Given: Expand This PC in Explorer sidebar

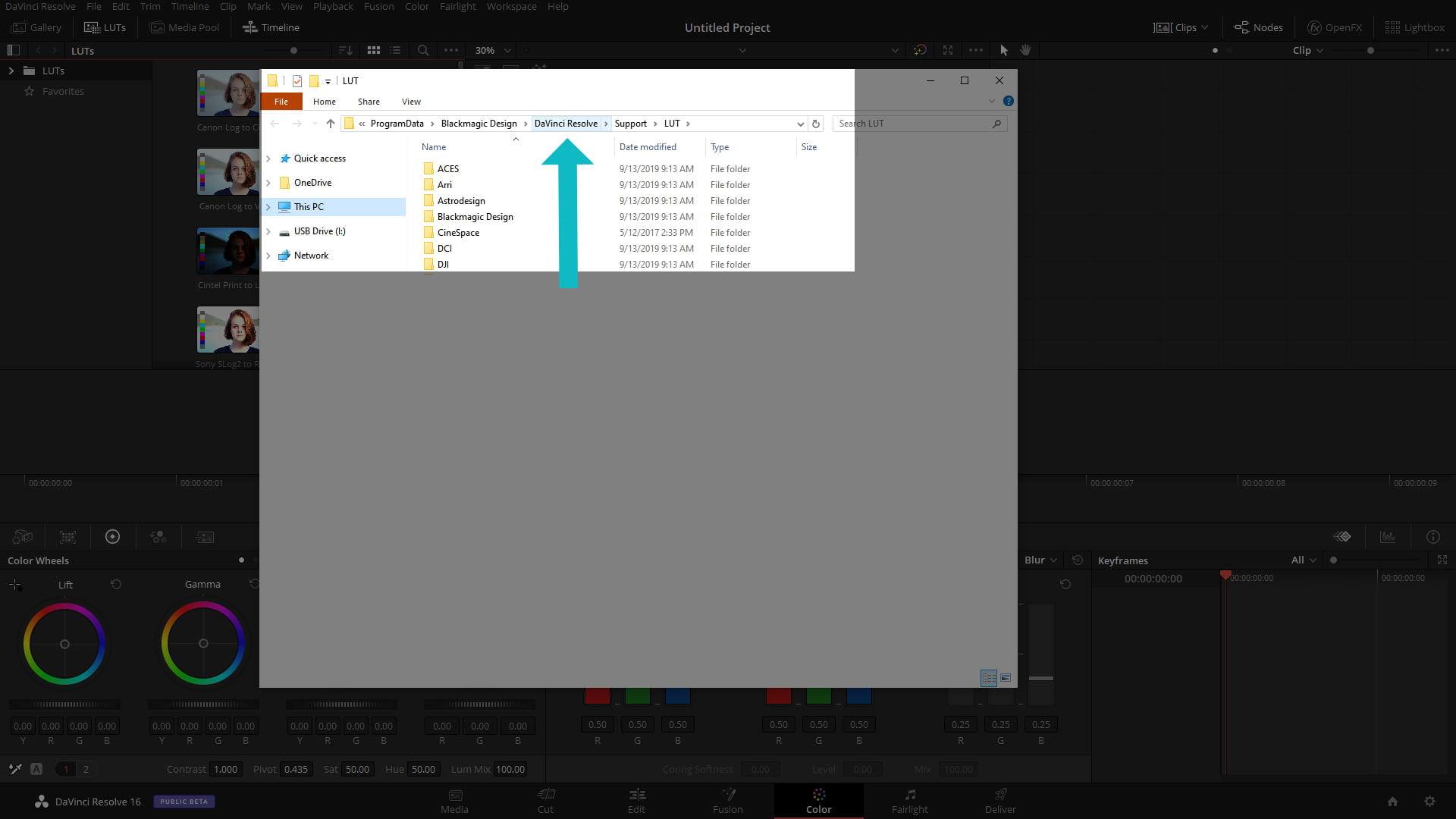Looking at the screenshot, I should pos(268,206).
